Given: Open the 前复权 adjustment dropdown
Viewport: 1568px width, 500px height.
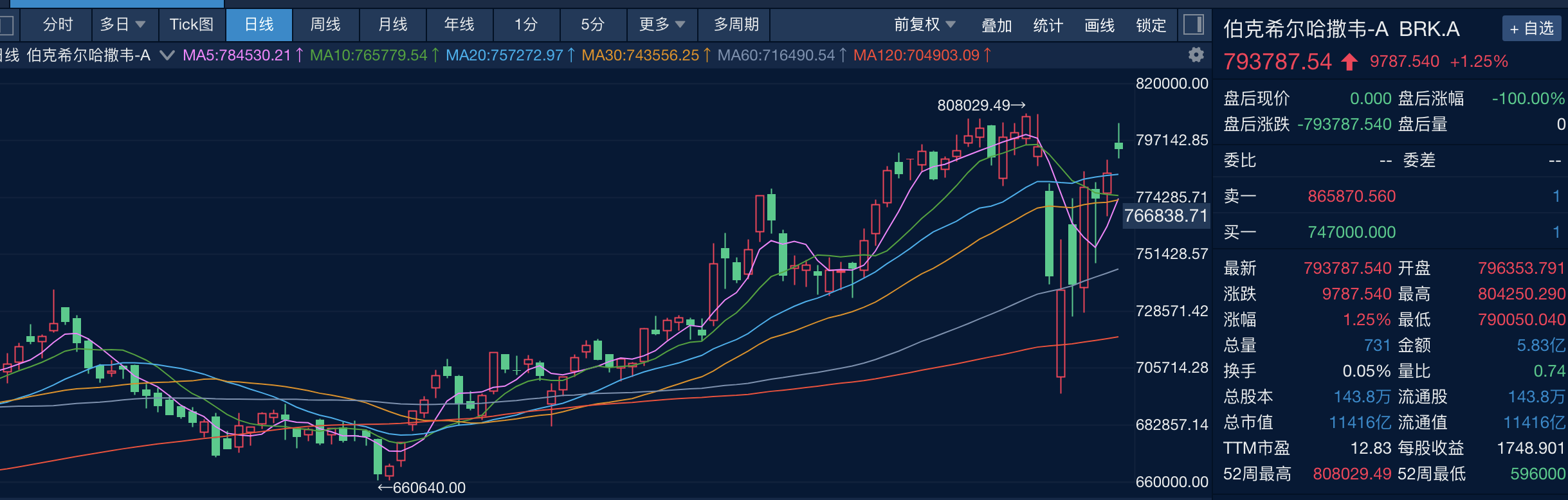Looking at the screenshot, I should tap(925, 25).
